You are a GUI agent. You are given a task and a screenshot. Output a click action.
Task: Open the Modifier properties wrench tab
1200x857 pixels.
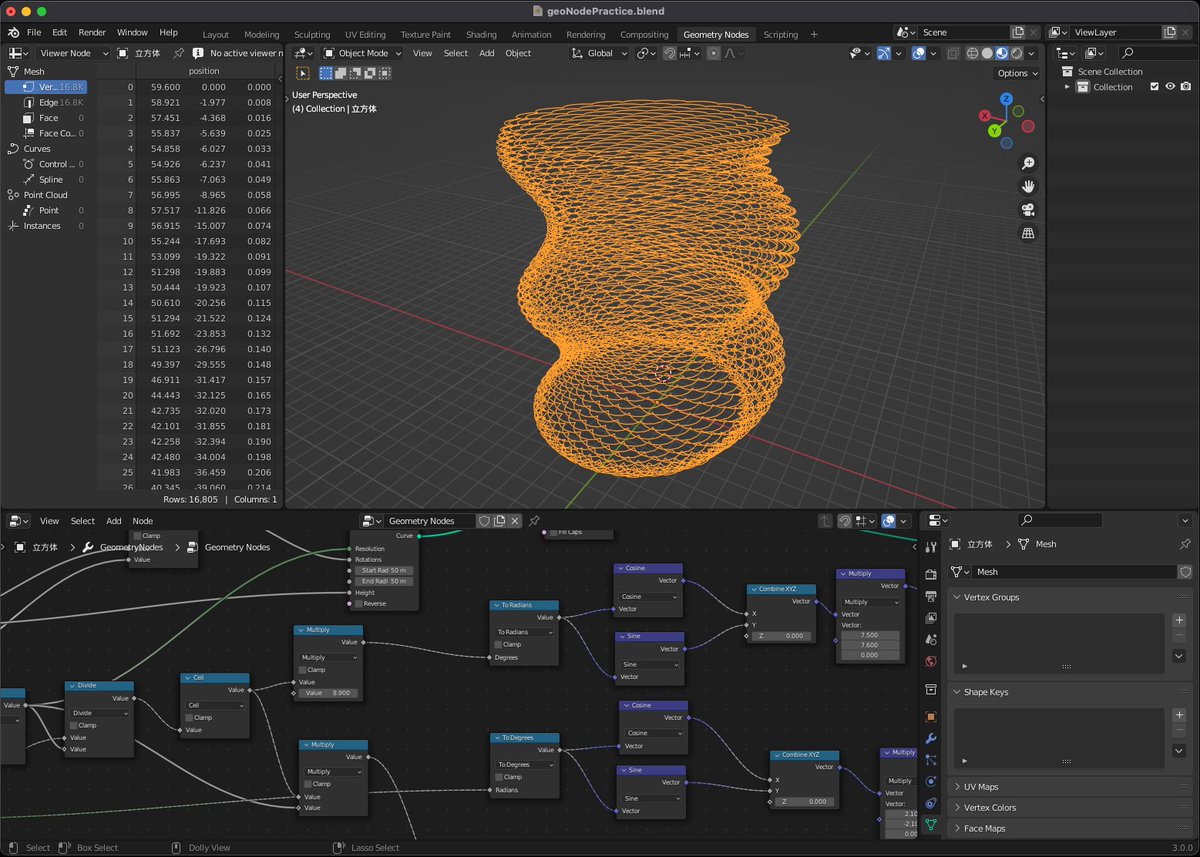click(931, 738)
